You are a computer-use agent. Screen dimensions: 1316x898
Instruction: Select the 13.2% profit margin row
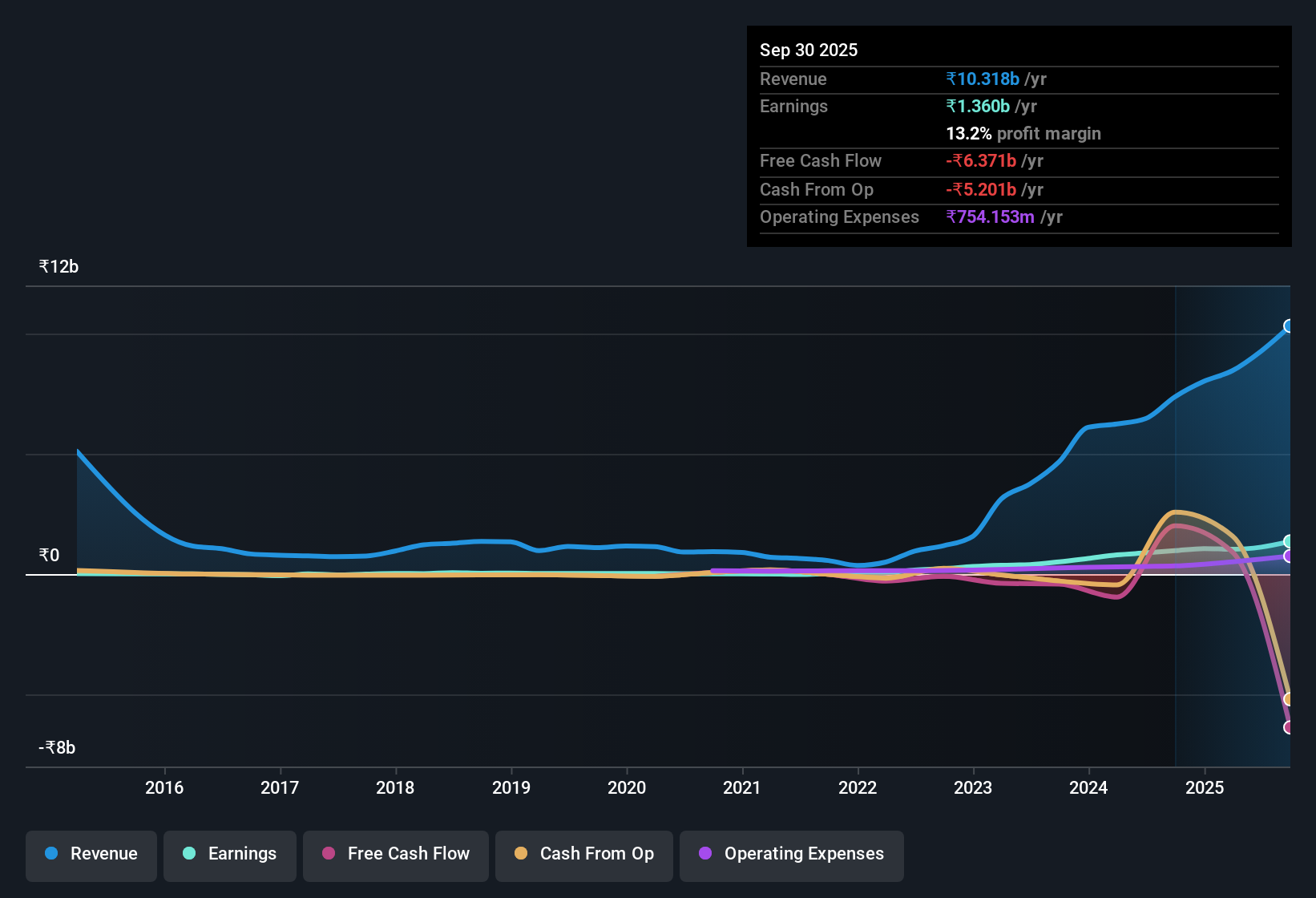point(1023,133)
